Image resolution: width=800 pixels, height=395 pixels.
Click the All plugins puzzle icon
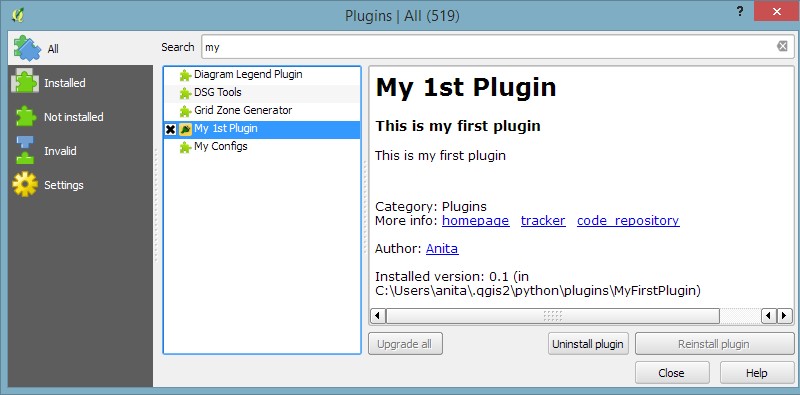point(28,48)
